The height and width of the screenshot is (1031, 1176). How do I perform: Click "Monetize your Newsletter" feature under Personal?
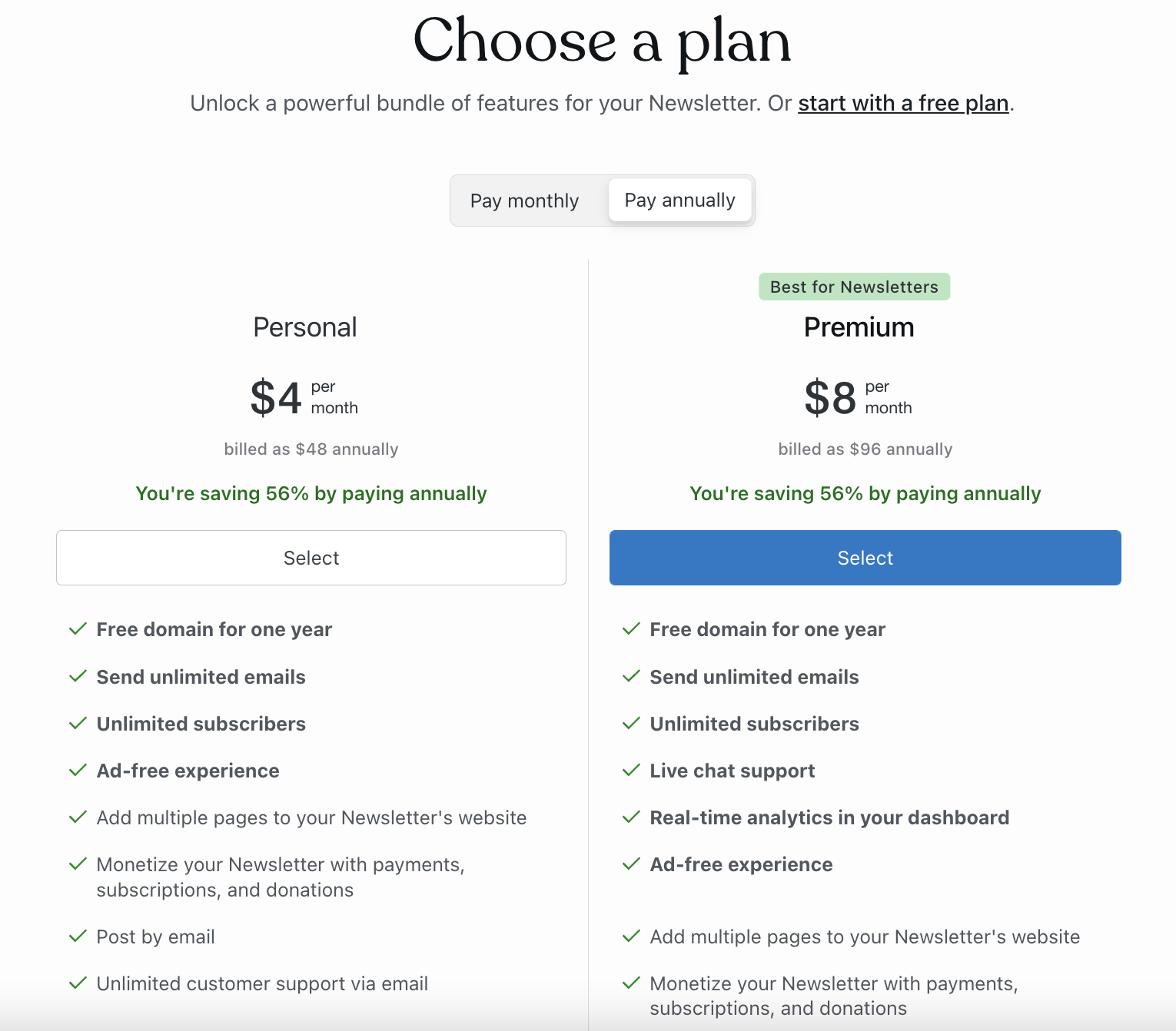tap(281, 877)
